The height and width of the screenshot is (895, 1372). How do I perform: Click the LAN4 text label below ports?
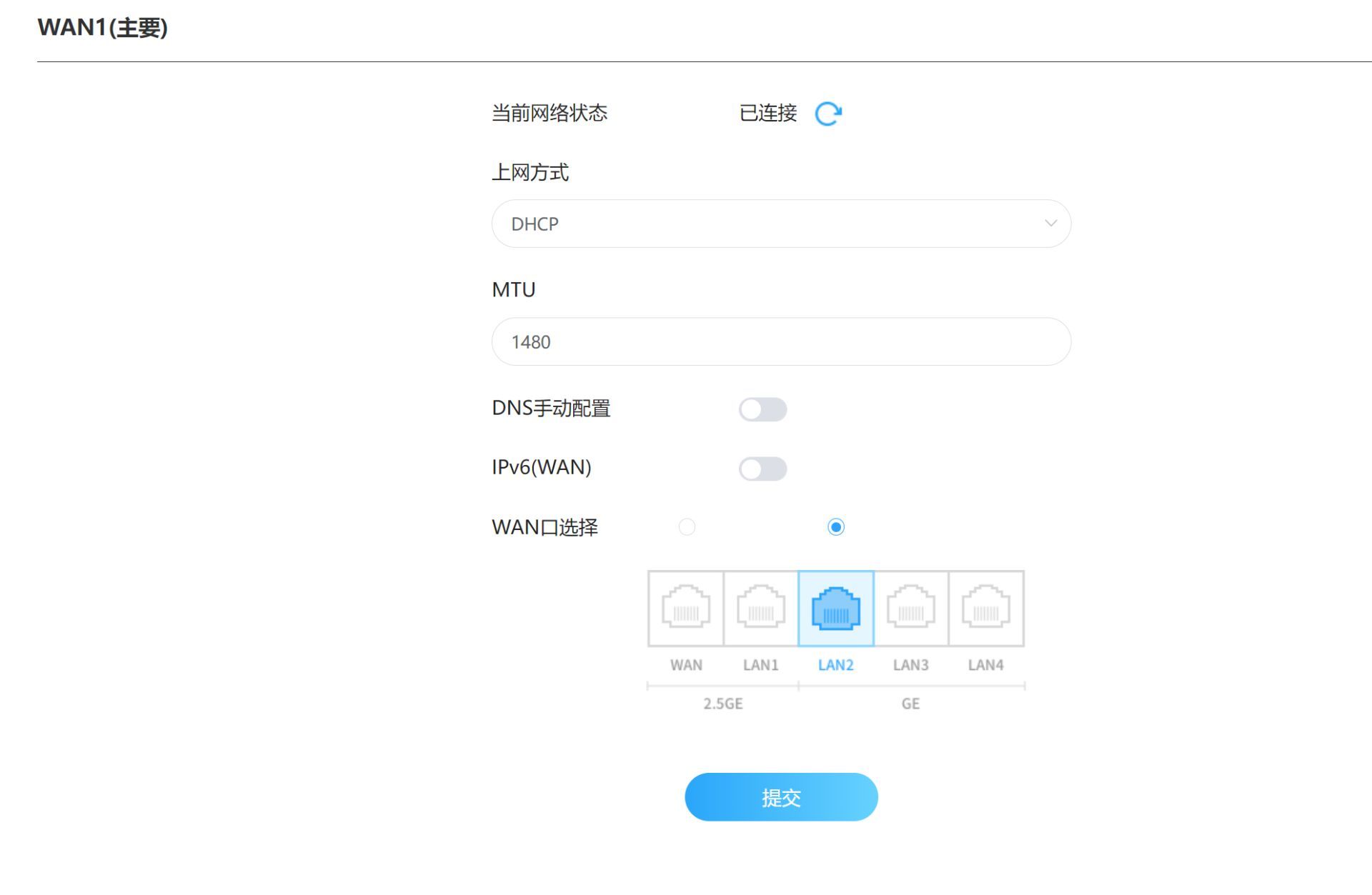tap(985, 665)
